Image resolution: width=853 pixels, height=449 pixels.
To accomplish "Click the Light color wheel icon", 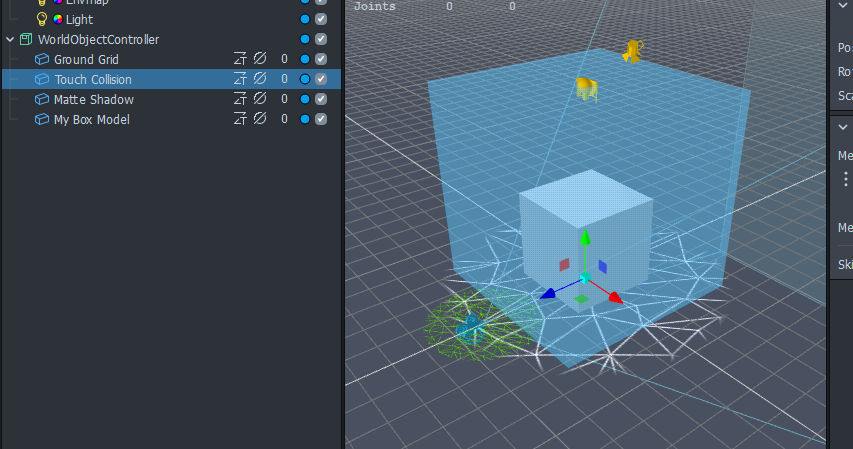I will (x=58, y=20).
